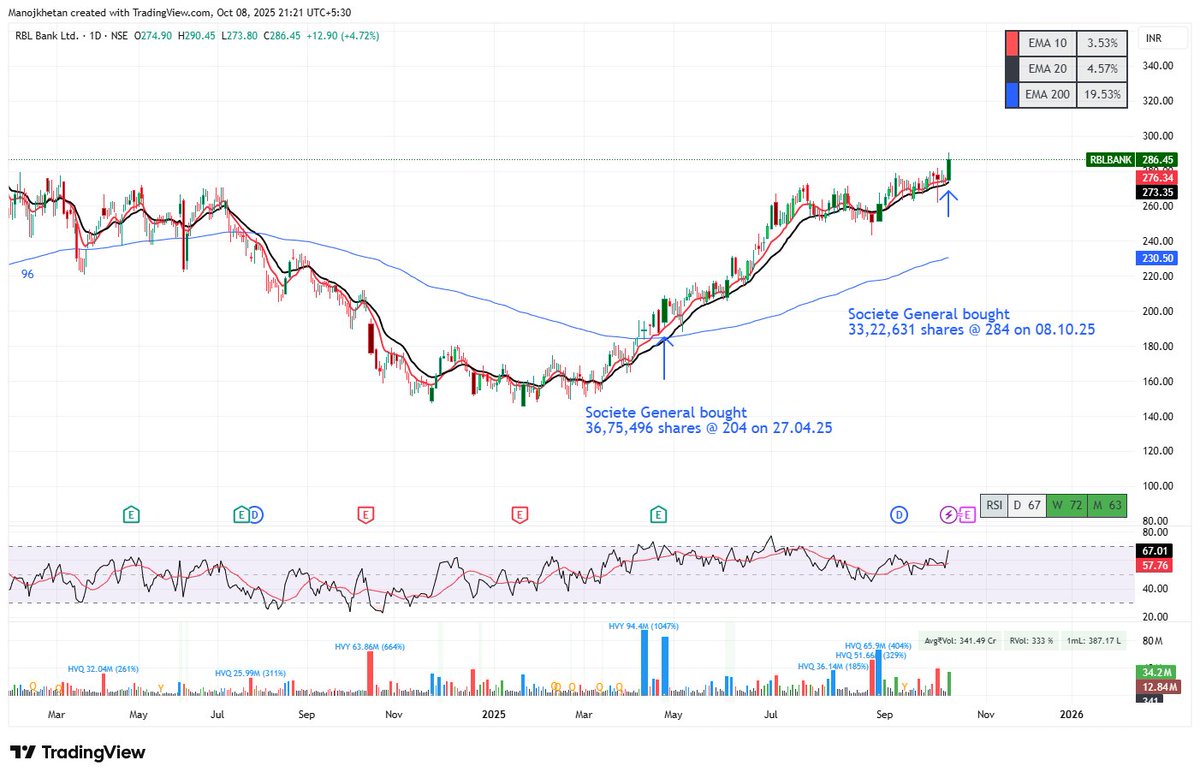The width and height of the screenshot is (1200, 778).
Task: Click the red earnings marker near January 2025
Action: click(x=519, y=515)
